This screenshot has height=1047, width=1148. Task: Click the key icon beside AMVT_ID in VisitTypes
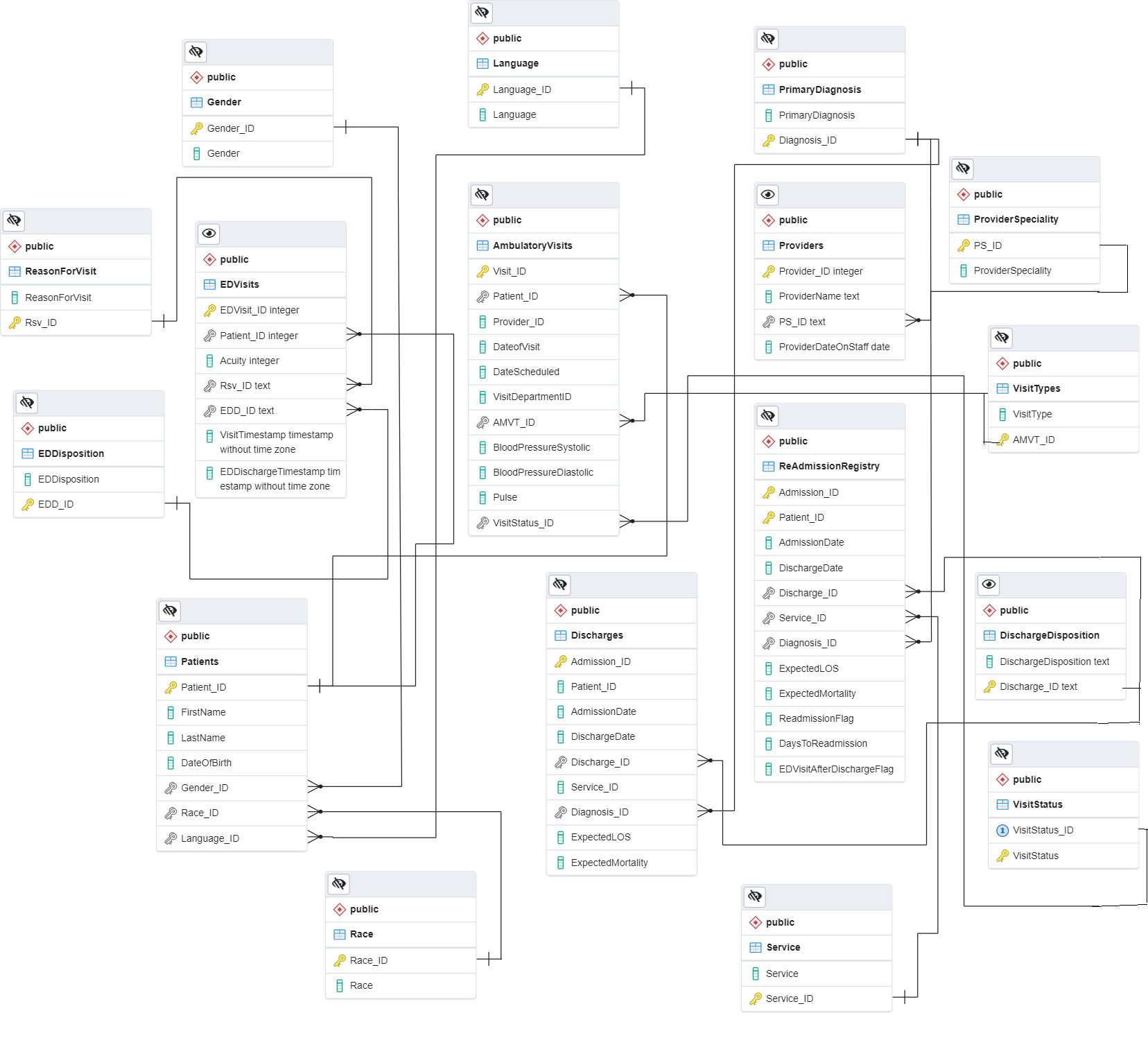click(x=1004, y=440)
